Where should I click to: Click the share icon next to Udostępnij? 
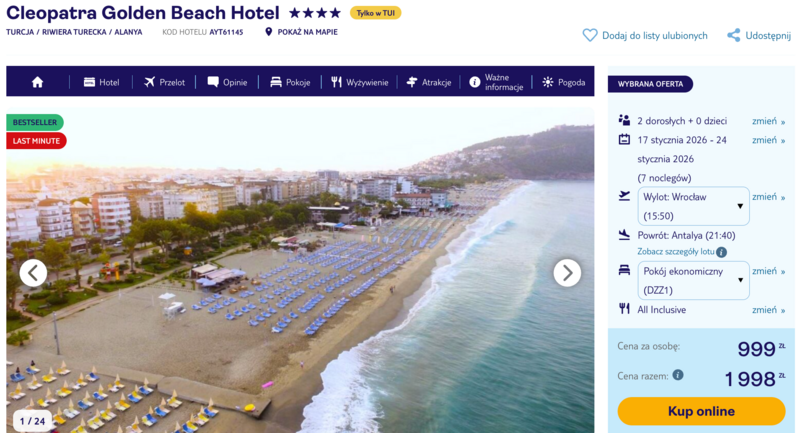734,35
